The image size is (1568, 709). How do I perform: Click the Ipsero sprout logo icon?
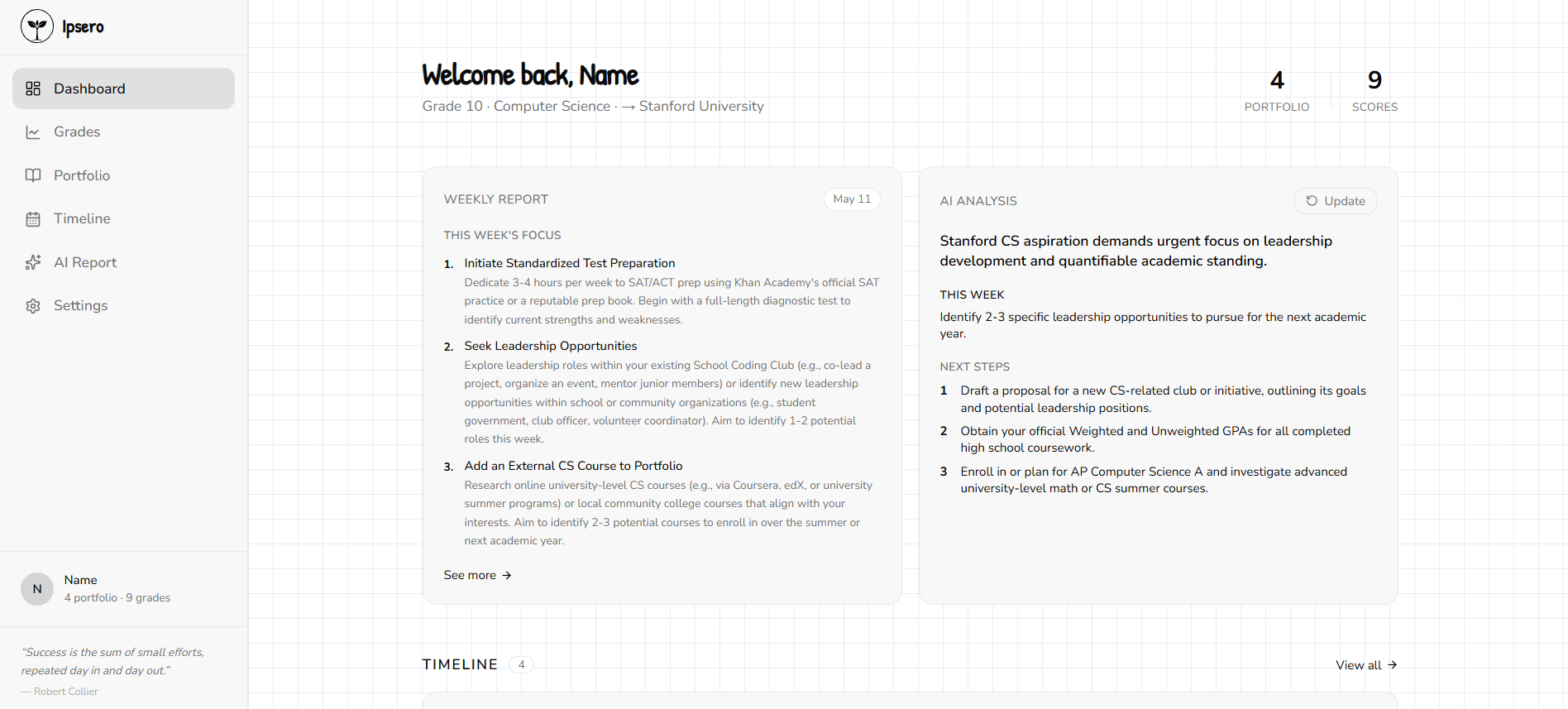[37, 26]
